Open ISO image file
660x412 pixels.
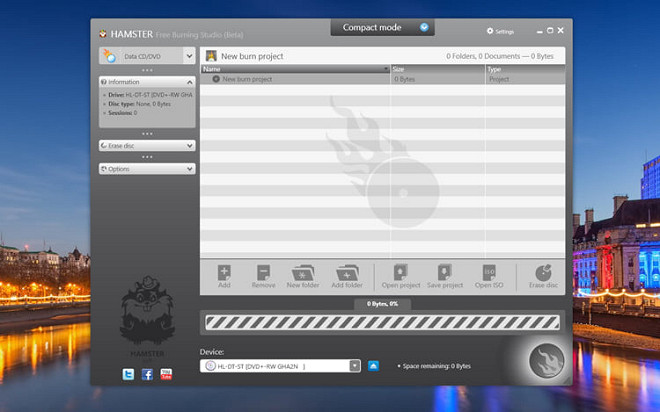(x=489, y=276)
